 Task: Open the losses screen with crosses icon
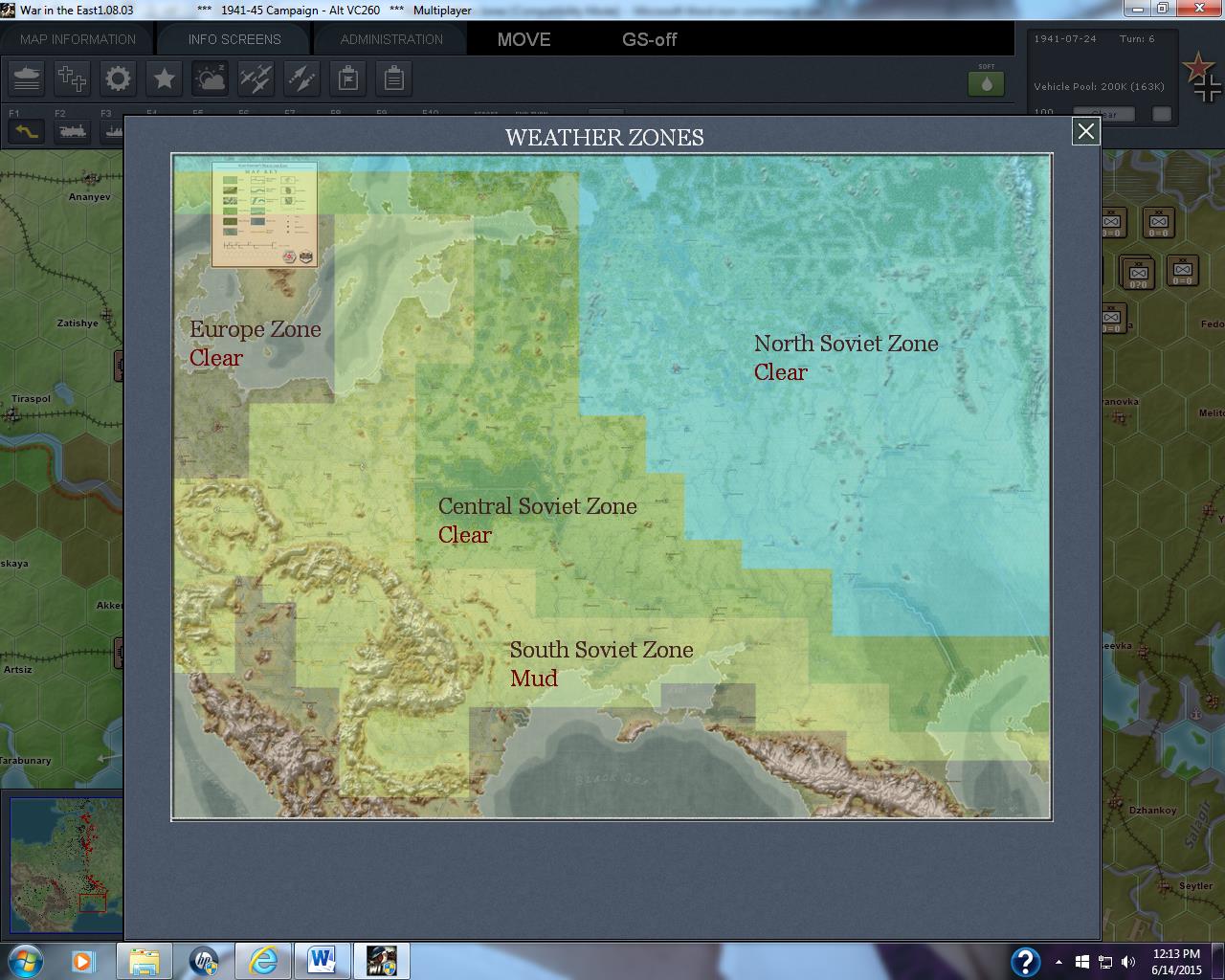click(x=73, y=78)
